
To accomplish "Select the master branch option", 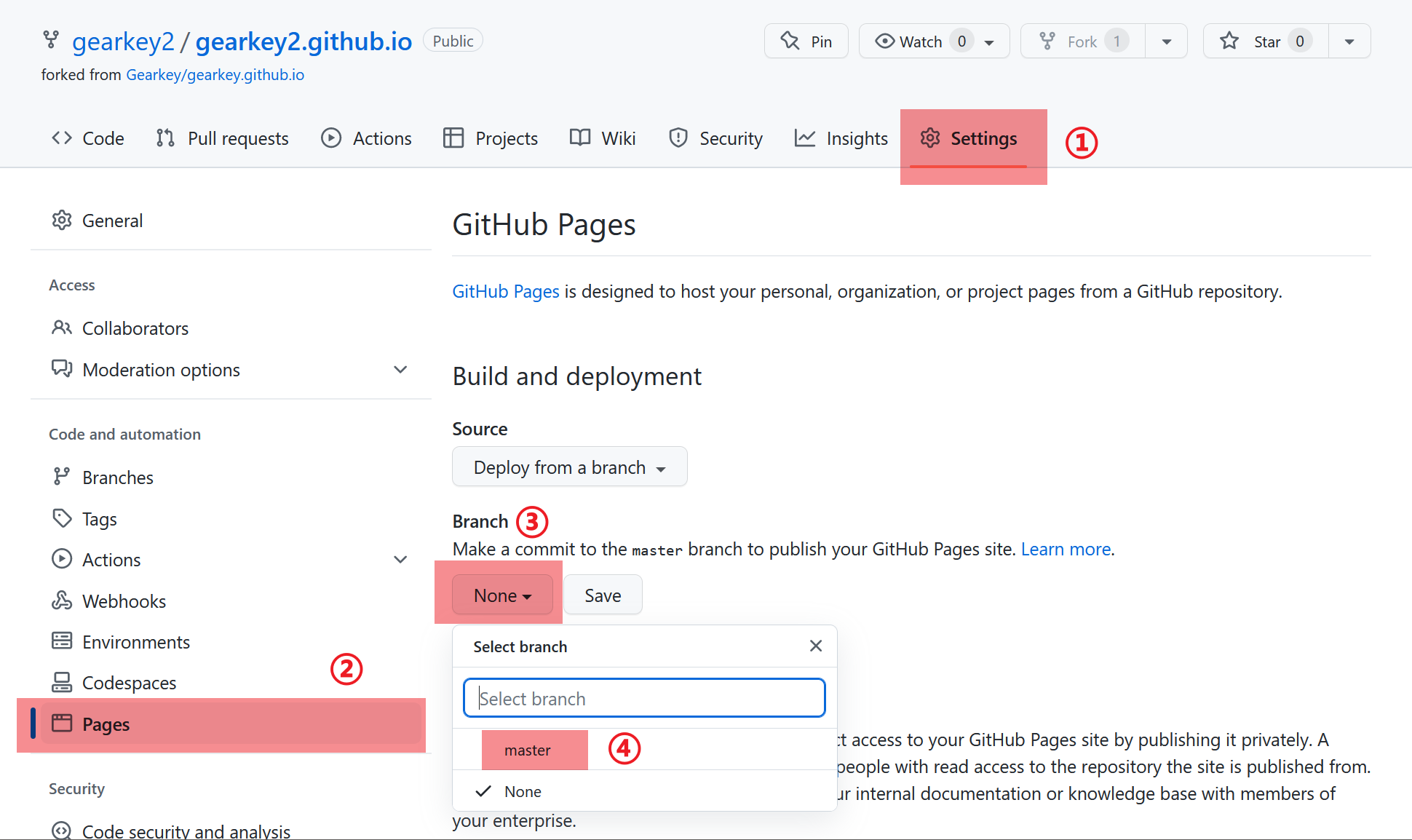I will tap(644, 750).
